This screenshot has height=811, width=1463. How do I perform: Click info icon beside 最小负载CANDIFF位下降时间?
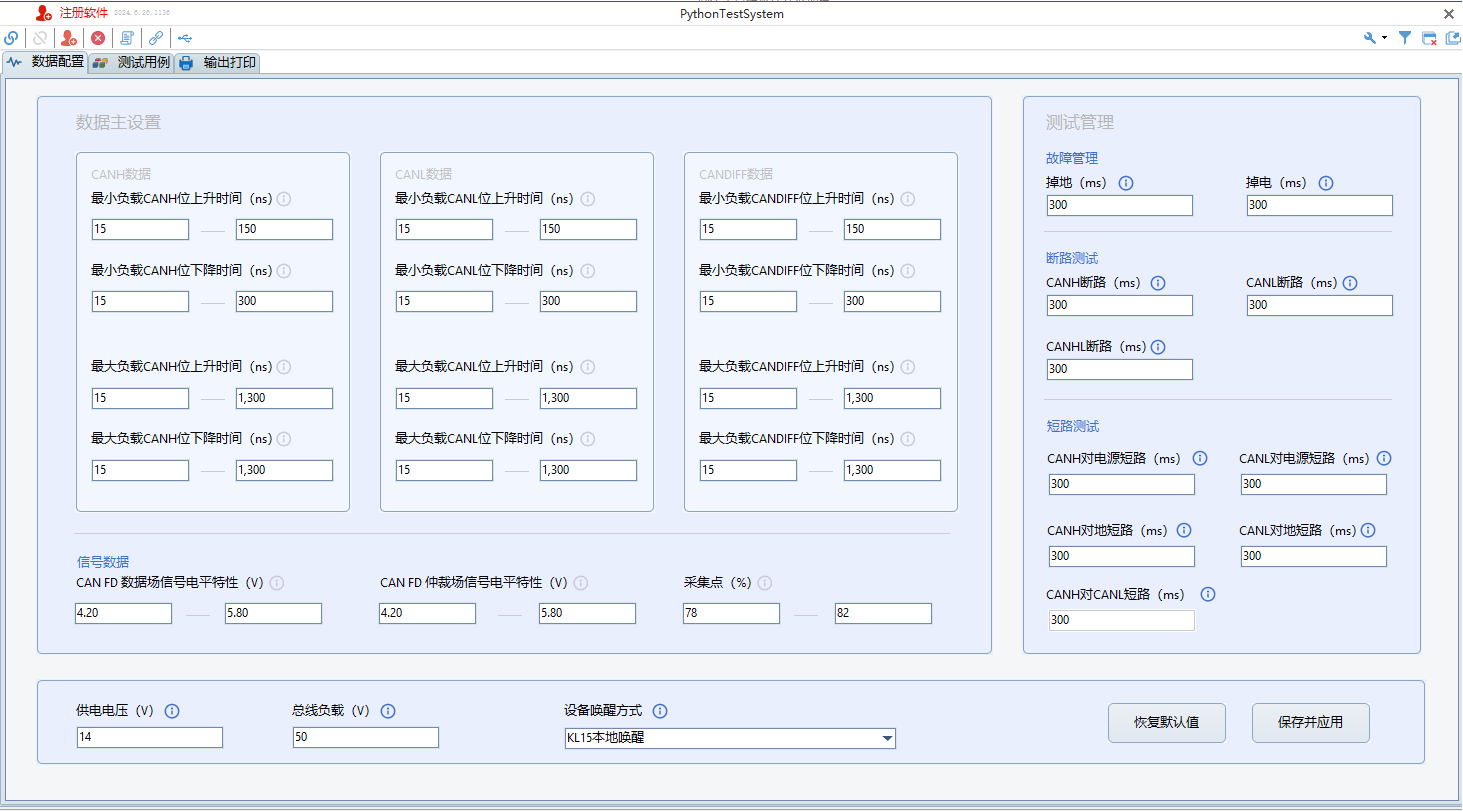point(908,271)
